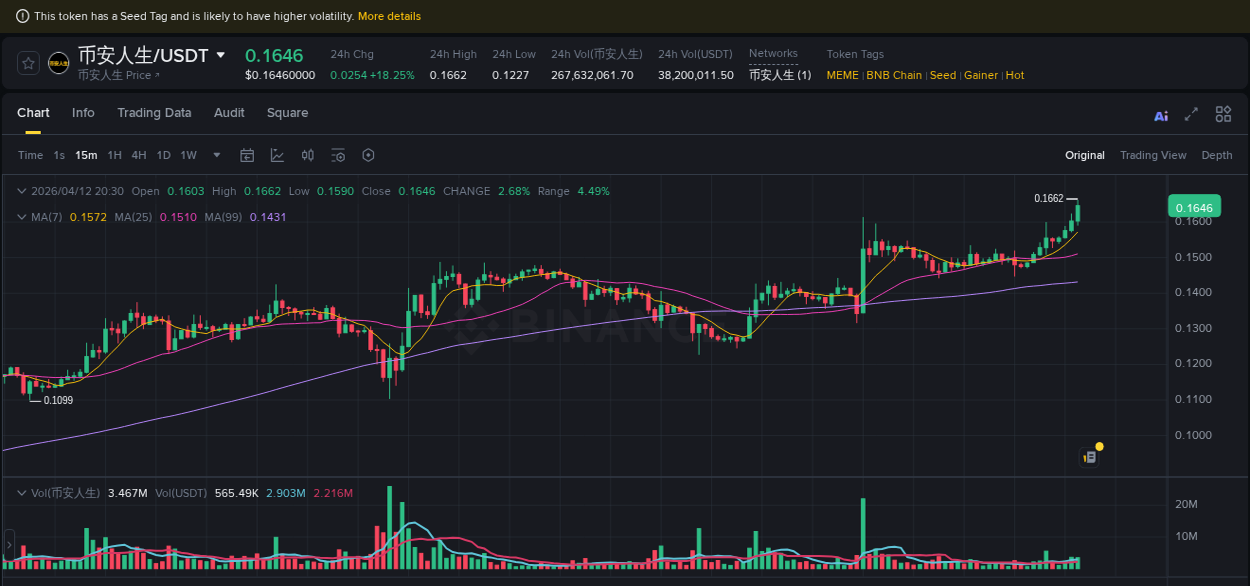Click the hexagon settings icon on chart toolbar

tap(367, 155)
